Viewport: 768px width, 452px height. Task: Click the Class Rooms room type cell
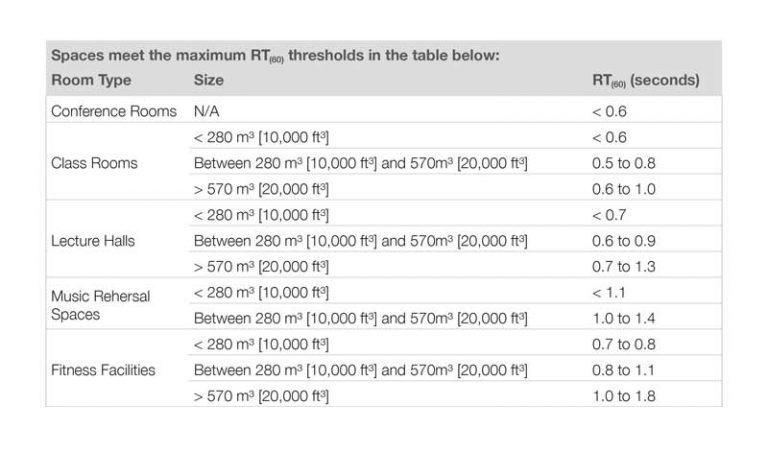coord(94,163)
